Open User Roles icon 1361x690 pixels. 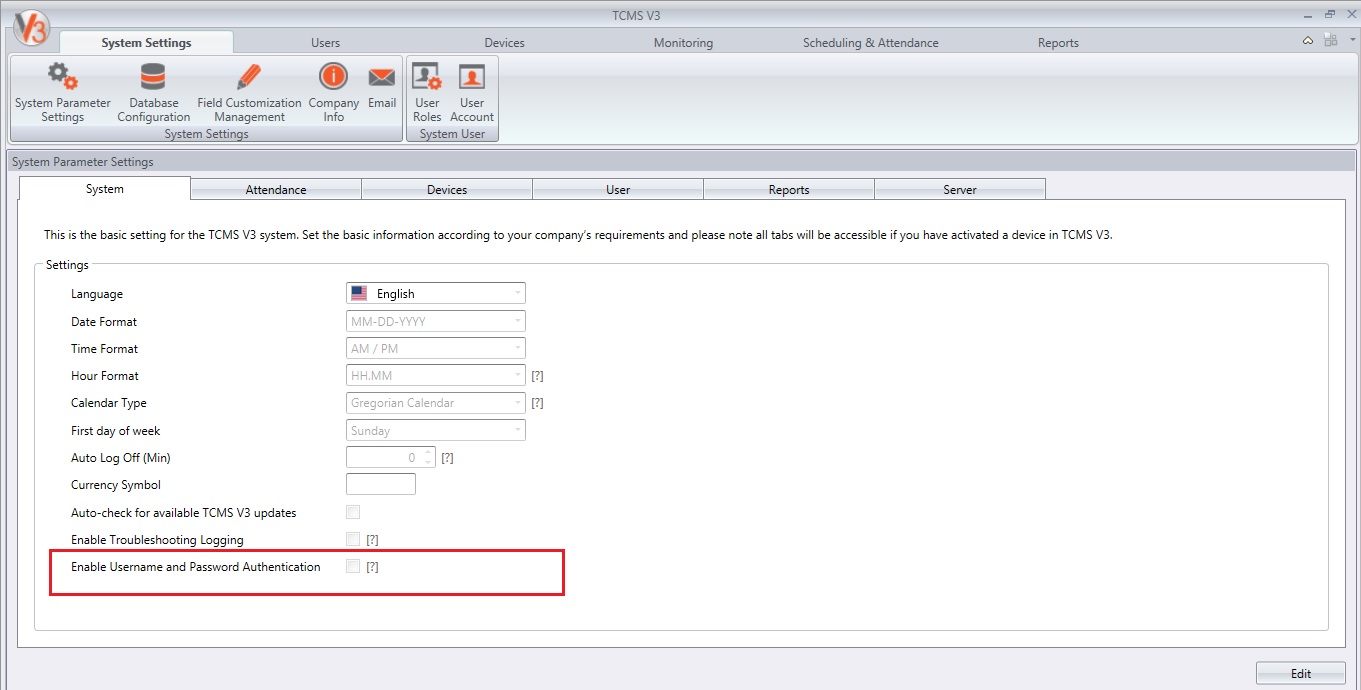427,92
